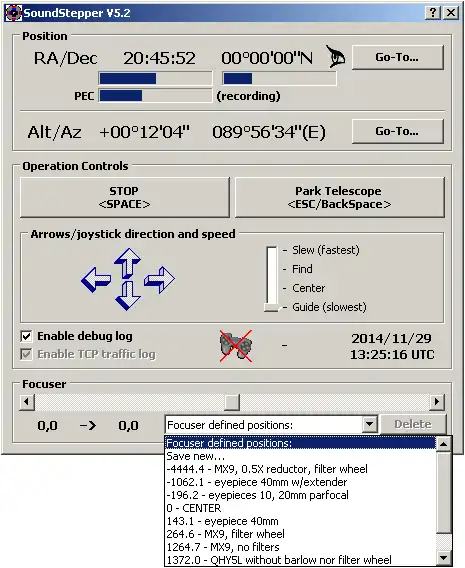The width and height of the screenshot is (465, 568).
Task: Select 264.6 MX9, filter wheel position
Action: [301, 534]
